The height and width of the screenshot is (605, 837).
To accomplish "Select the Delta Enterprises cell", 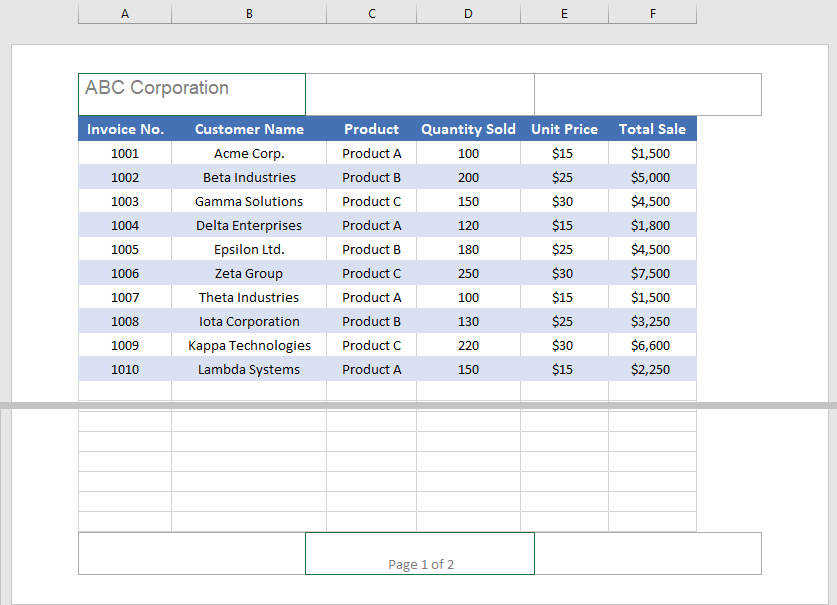I will pos(249,225).
